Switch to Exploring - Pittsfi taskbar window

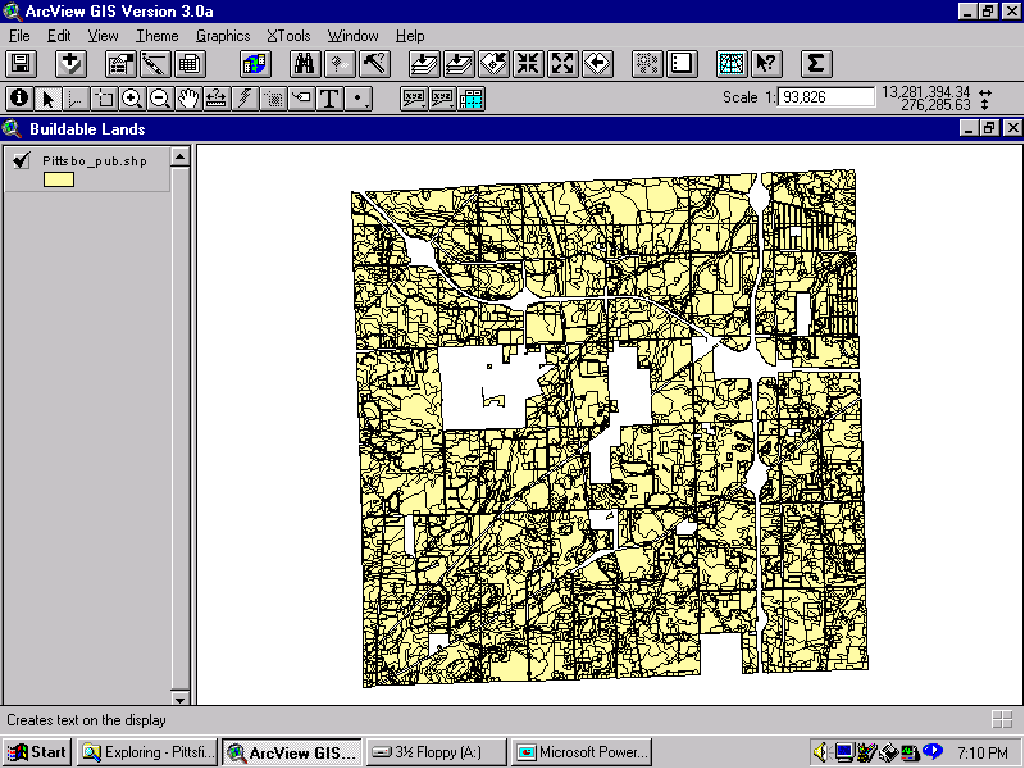coord(147,752)
